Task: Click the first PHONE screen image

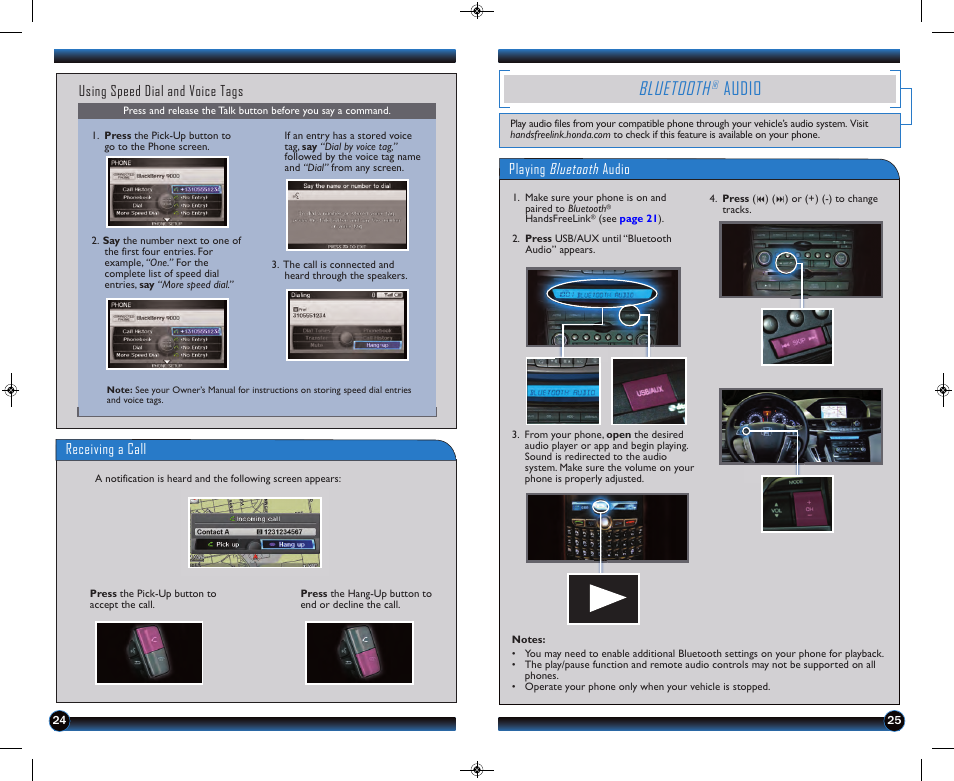Action: pos(167,192)
